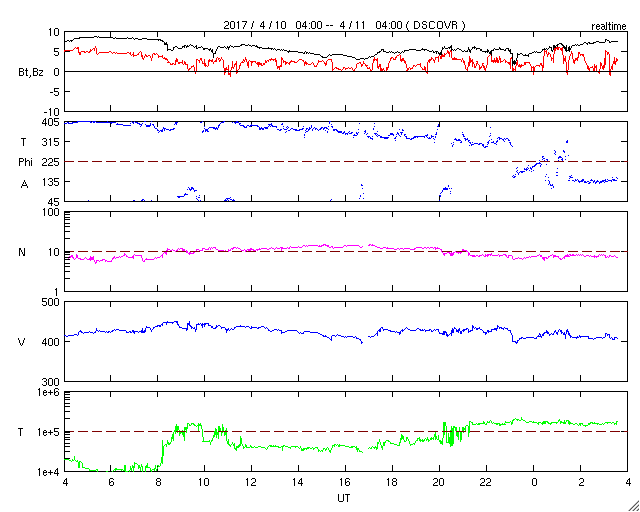Click the '400' tick on the velocity panel
Viewport: 640px width, 512px height.
51,342
